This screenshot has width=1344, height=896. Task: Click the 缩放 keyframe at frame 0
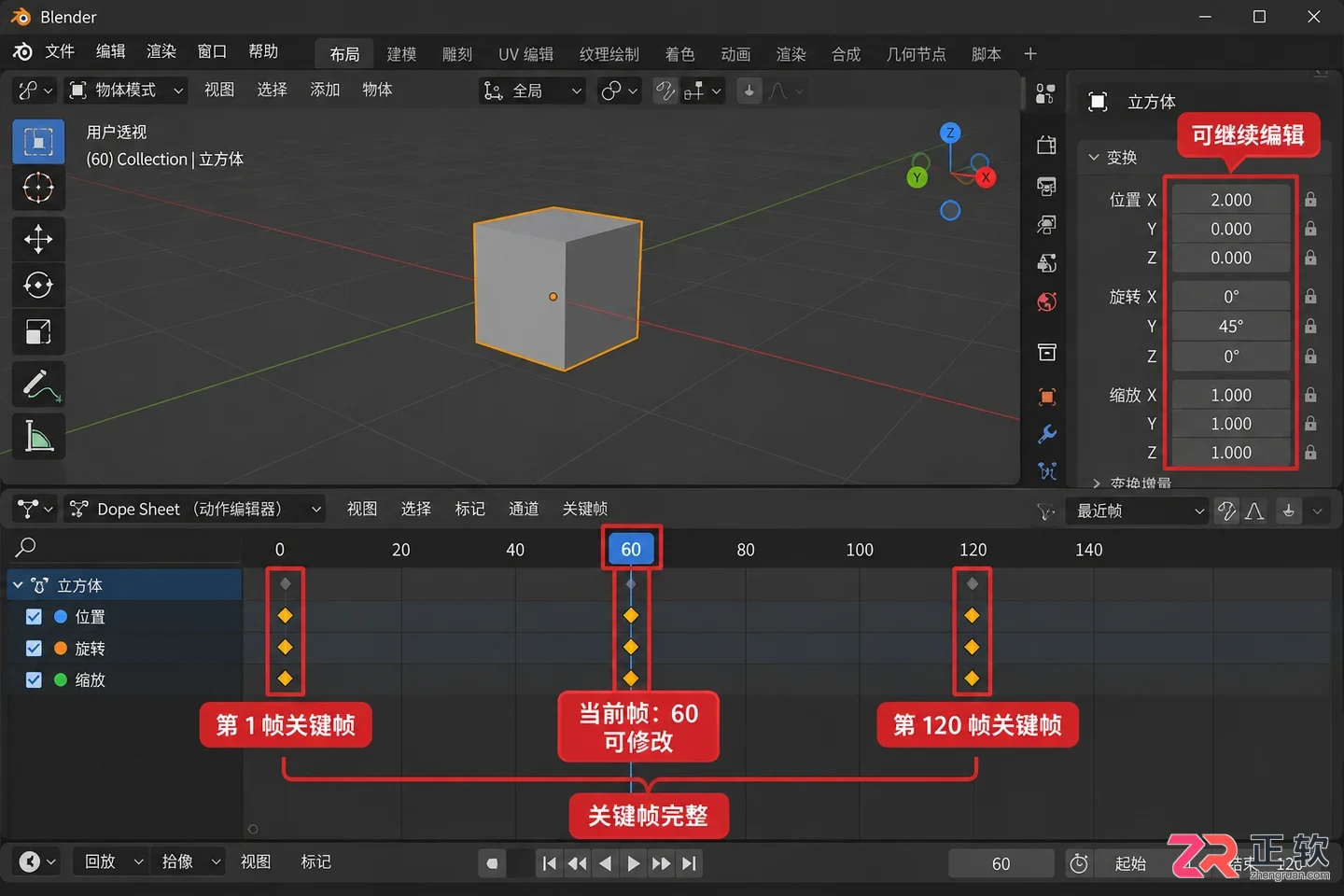coord(285,679)
